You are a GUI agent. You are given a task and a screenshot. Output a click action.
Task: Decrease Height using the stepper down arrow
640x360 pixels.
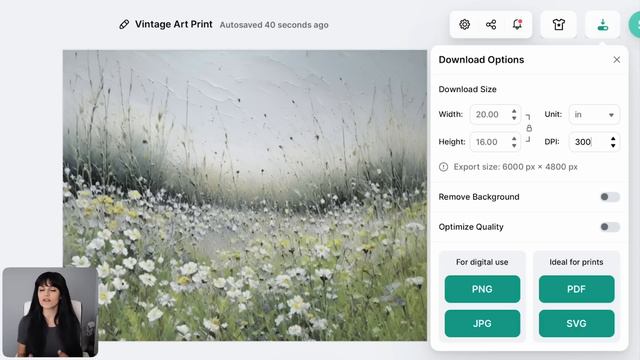click(514, 145)
